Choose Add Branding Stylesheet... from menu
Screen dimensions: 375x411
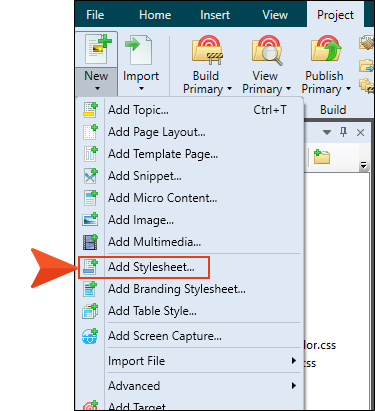[177, 289]
